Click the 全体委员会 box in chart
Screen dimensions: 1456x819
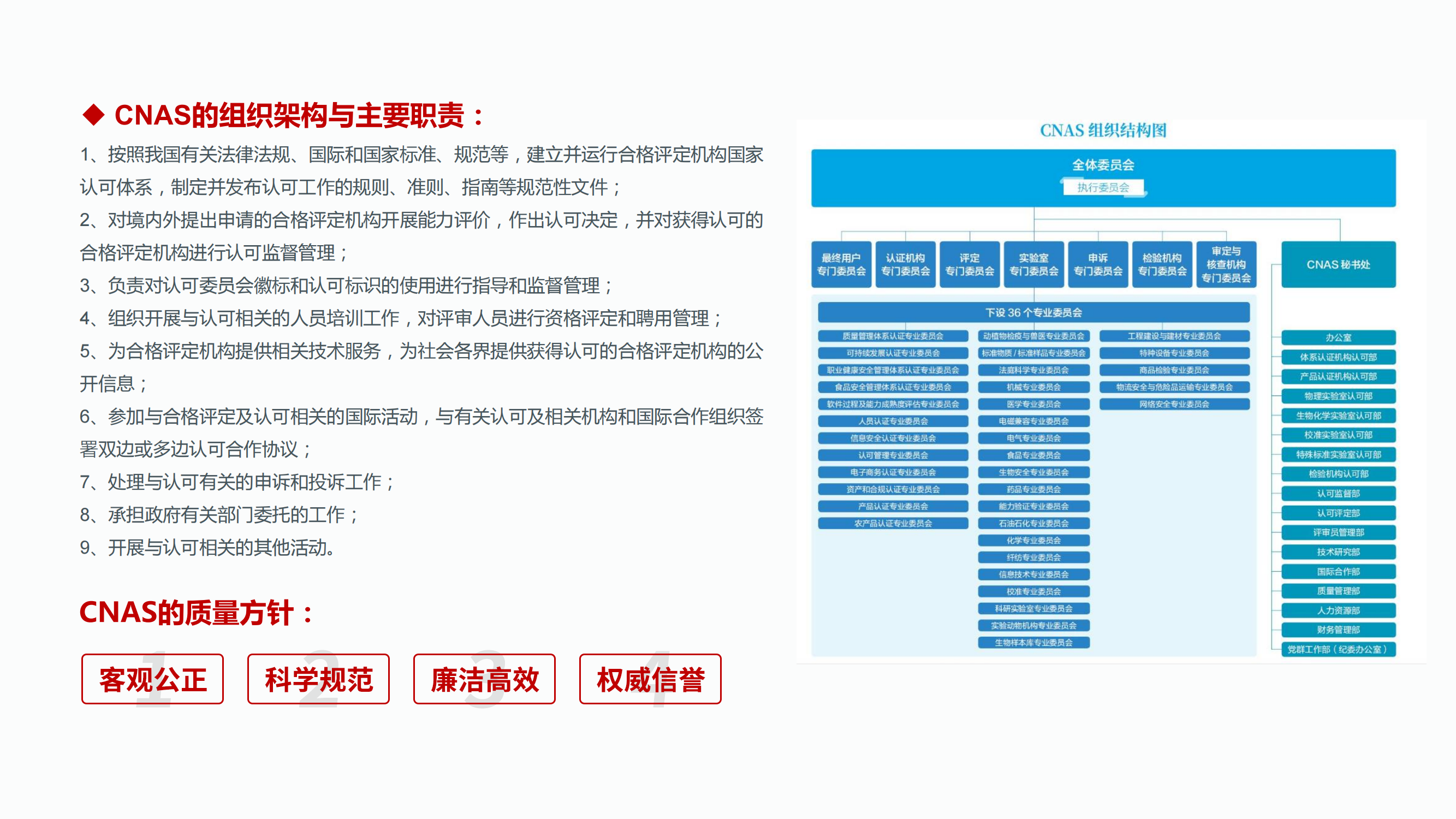(1103, 165)
